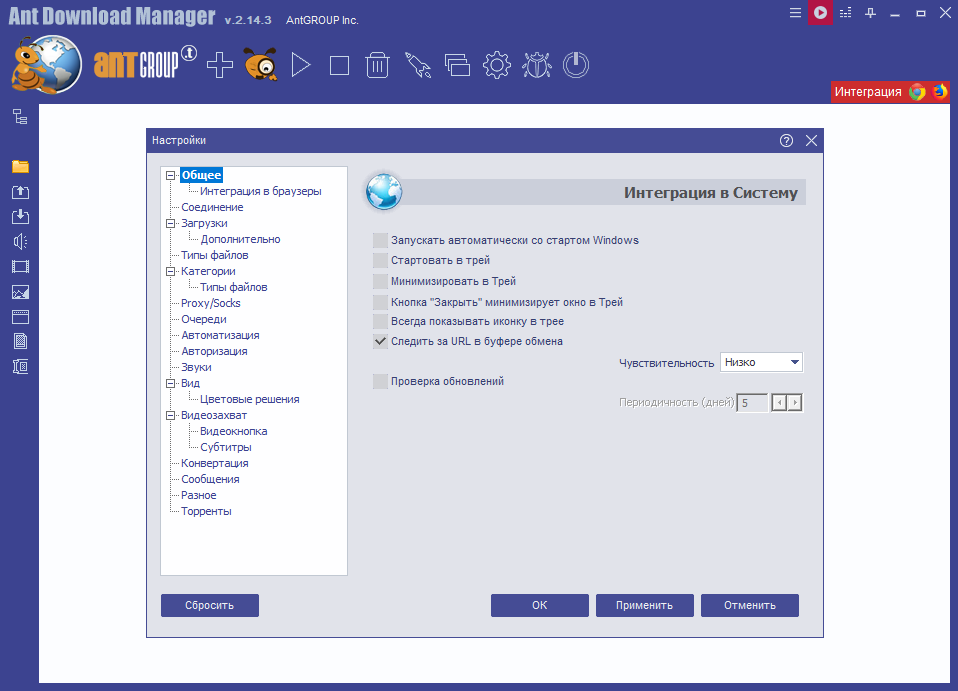The image size is (958, 691).
Task: Confirm settings with OK button
Action: pyautogui.click(x=539, y=605)
